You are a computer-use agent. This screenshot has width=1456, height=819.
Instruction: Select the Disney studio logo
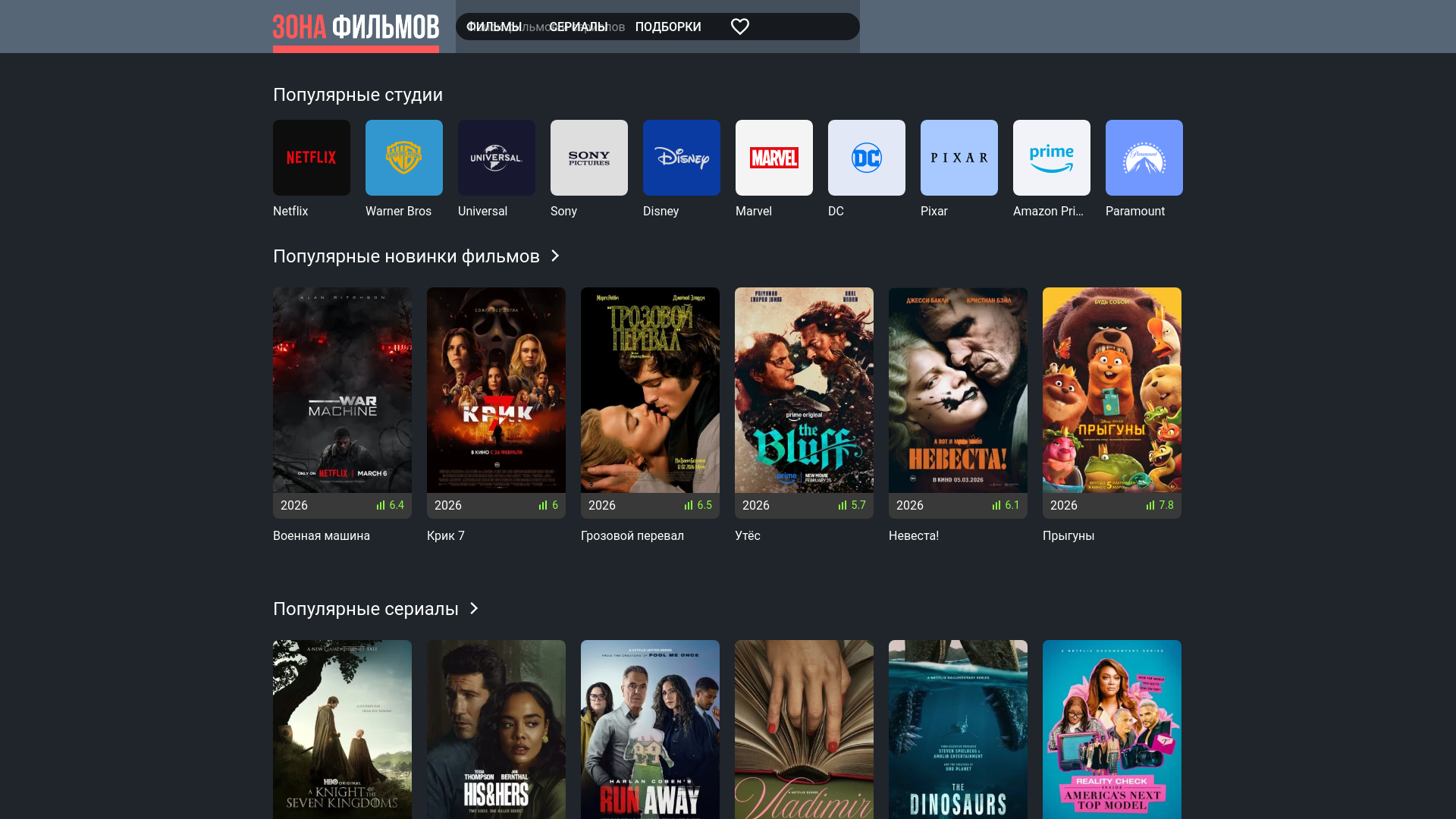(682, 158)
